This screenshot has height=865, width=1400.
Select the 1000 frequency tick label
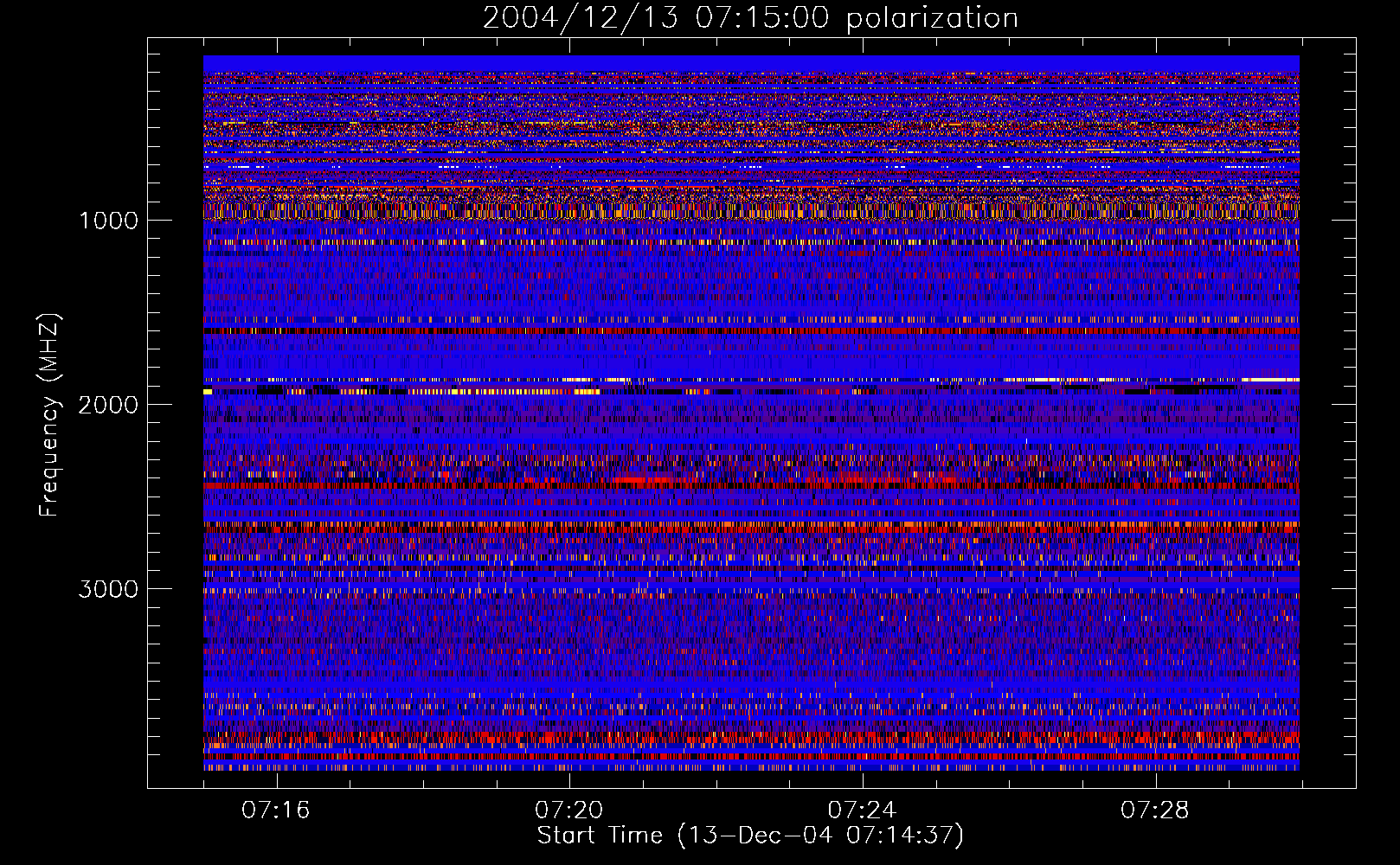tap(108, 221)
